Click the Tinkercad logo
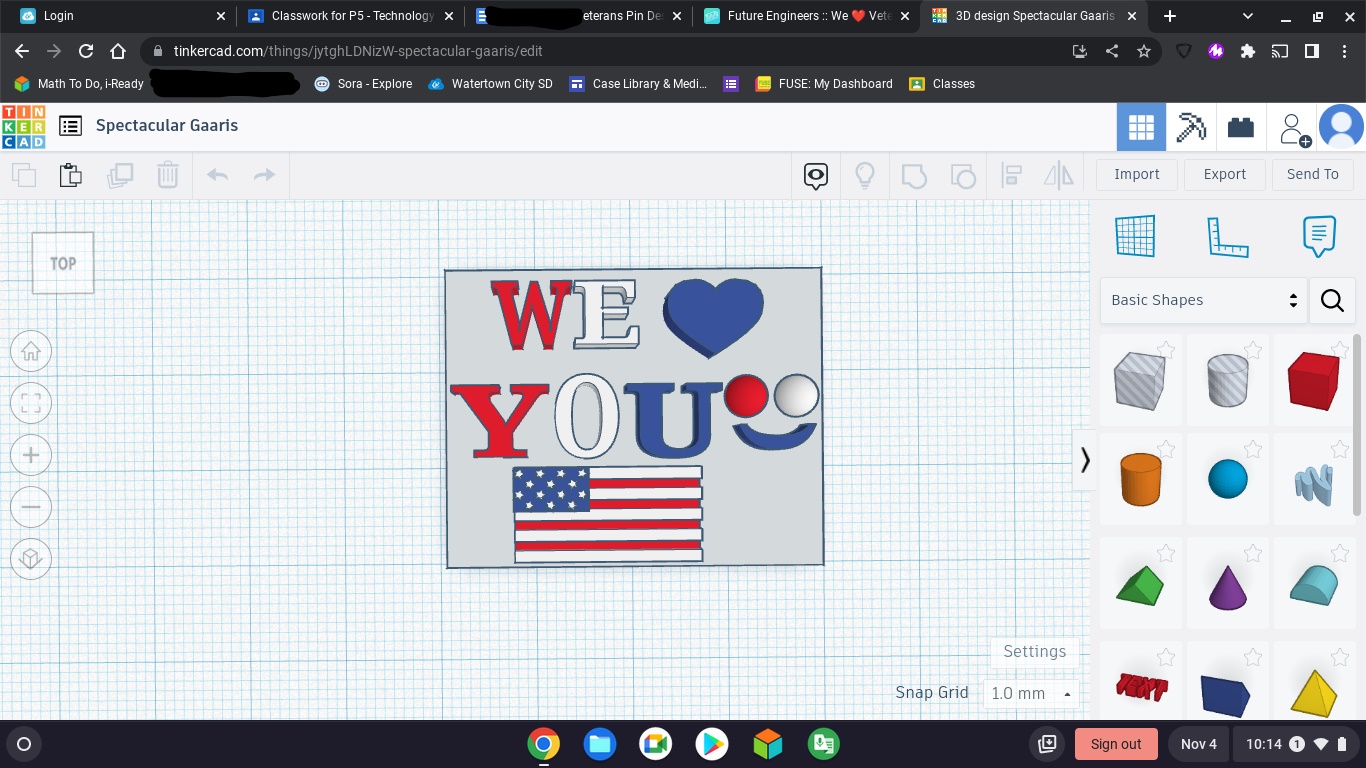The width and height of the screenshot is (1366, 768). click(23, 126)
